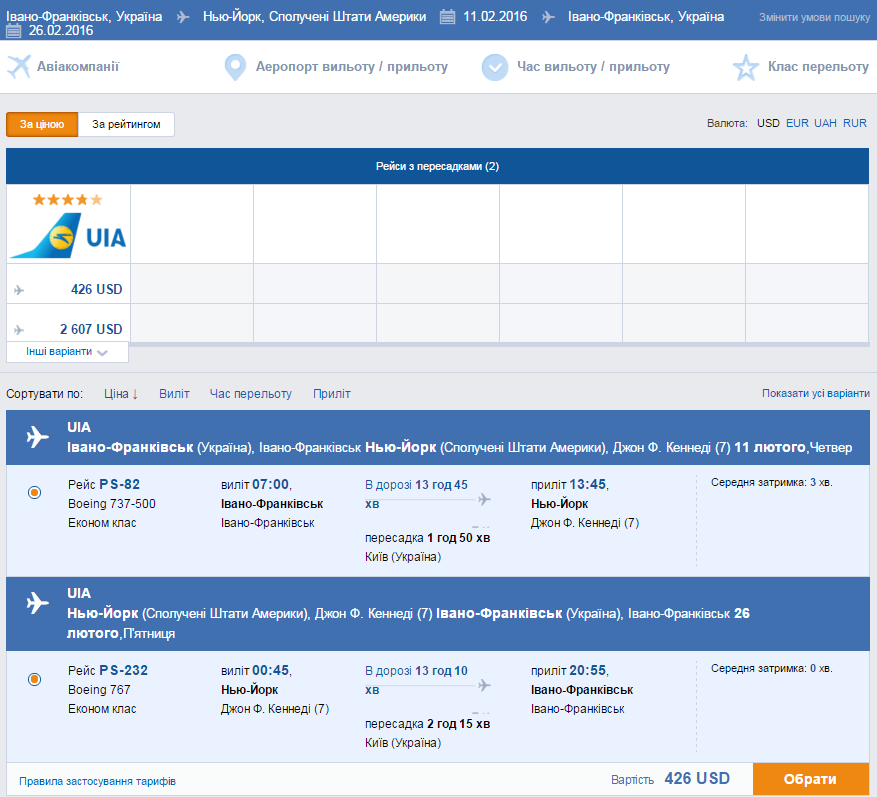Click the plane icon beside 2 607 USD

(19, 330)
